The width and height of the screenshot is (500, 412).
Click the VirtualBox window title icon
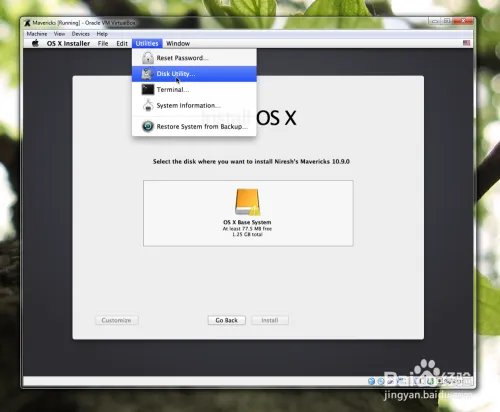click(27, 23)
